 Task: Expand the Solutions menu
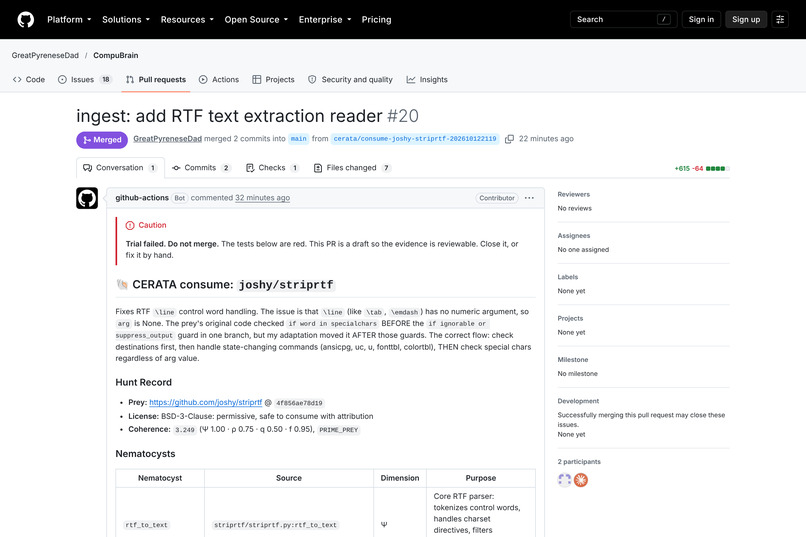(126, 20)
